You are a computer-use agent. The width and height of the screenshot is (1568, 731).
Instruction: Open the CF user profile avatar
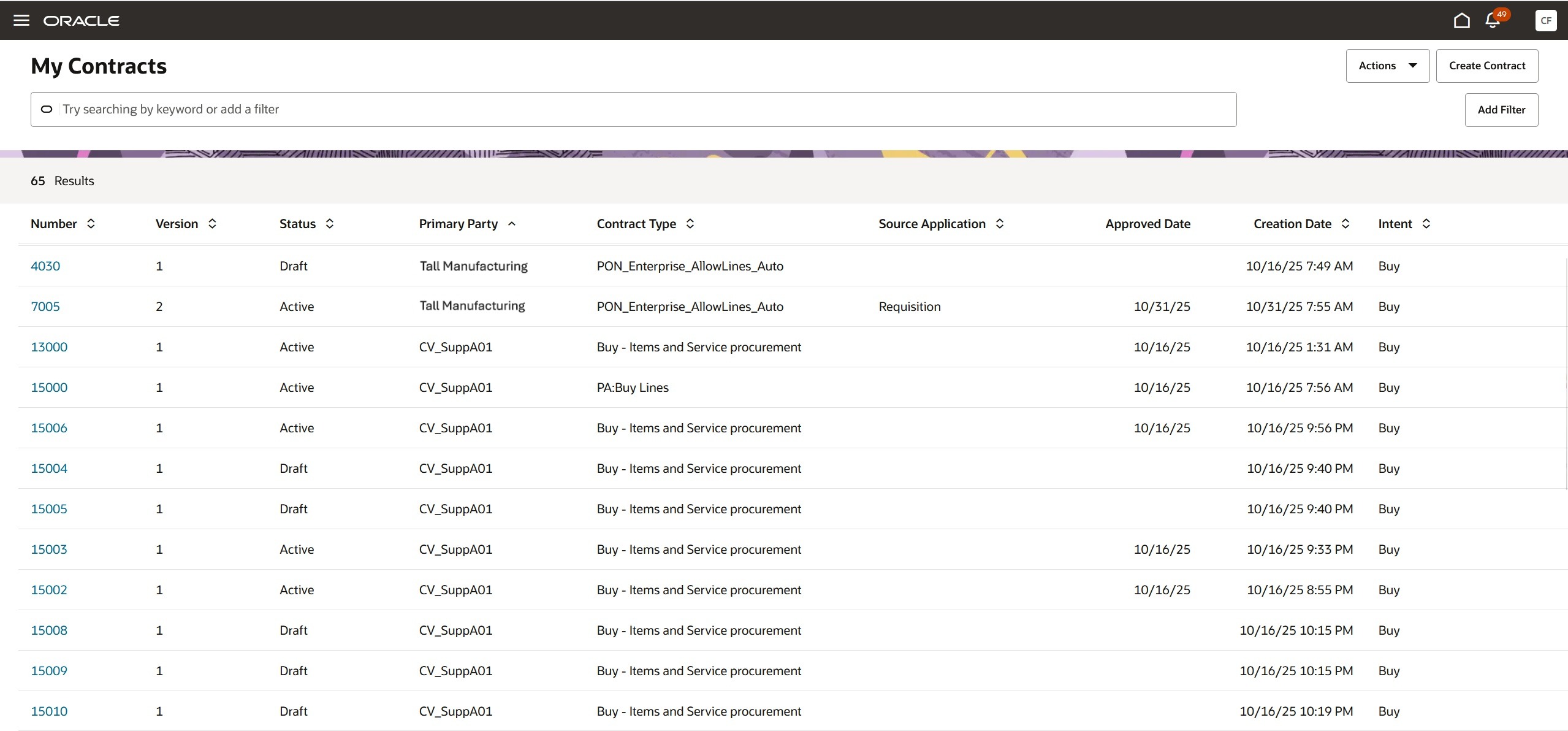pos(1546,20)
